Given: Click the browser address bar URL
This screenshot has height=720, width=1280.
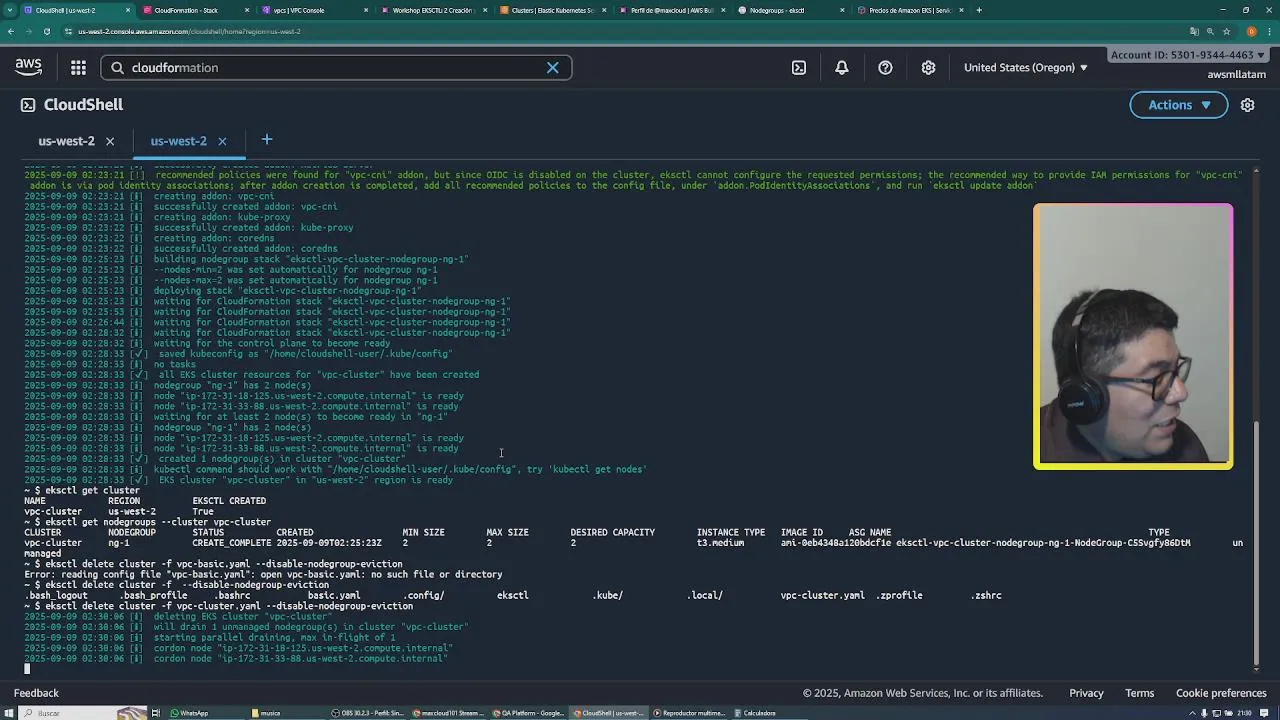Looking at the screenshot, I should click(189, 31).
